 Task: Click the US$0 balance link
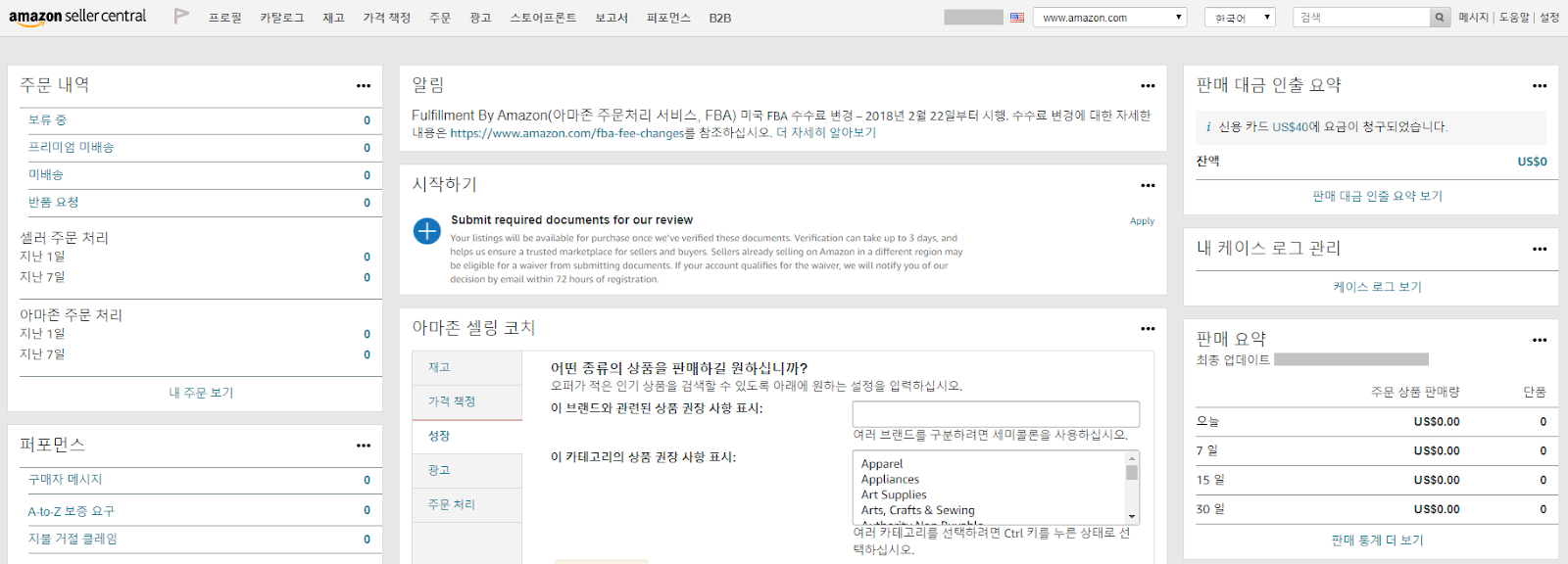(x=1532, y=162)
